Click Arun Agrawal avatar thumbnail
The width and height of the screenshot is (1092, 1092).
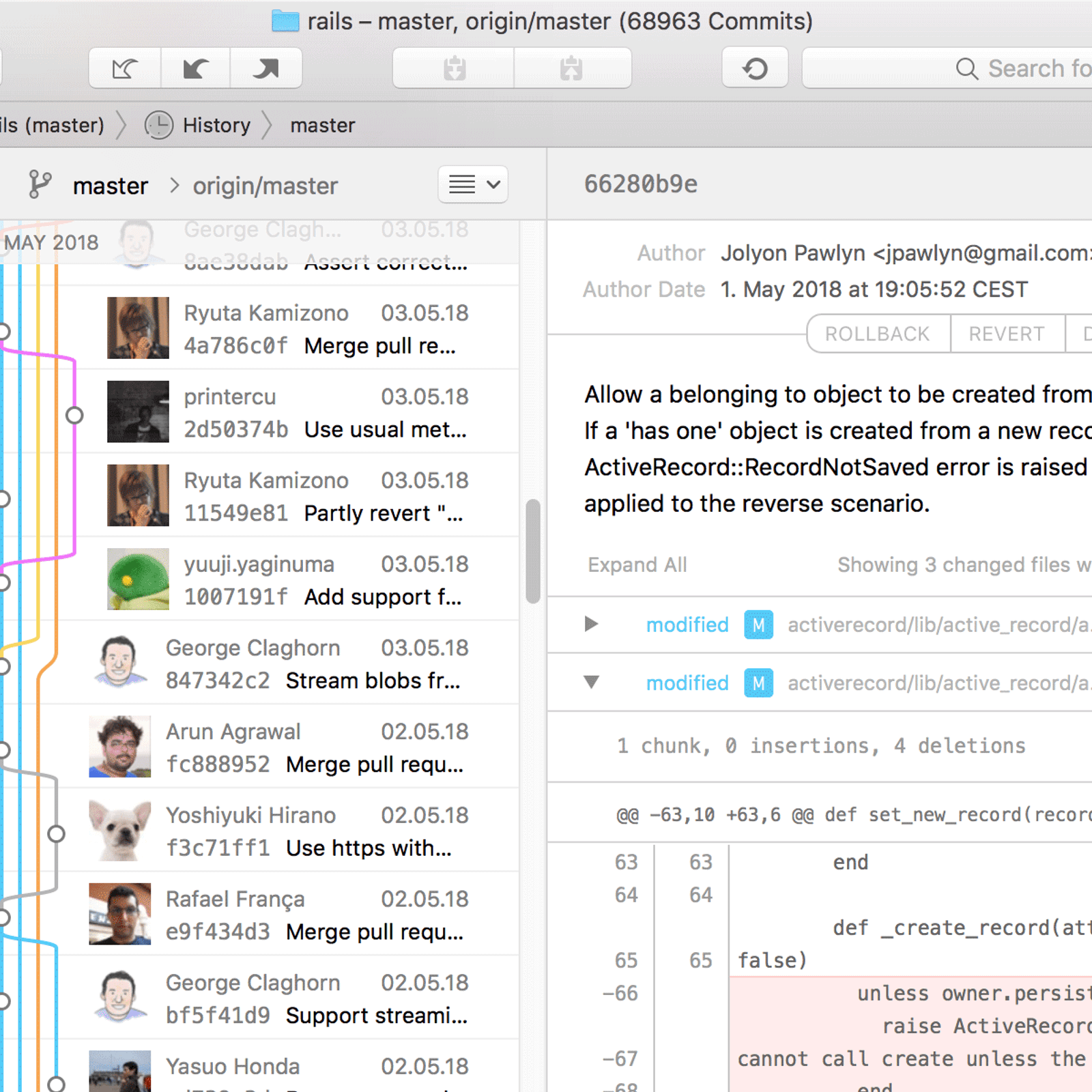[x=119, y=747]
